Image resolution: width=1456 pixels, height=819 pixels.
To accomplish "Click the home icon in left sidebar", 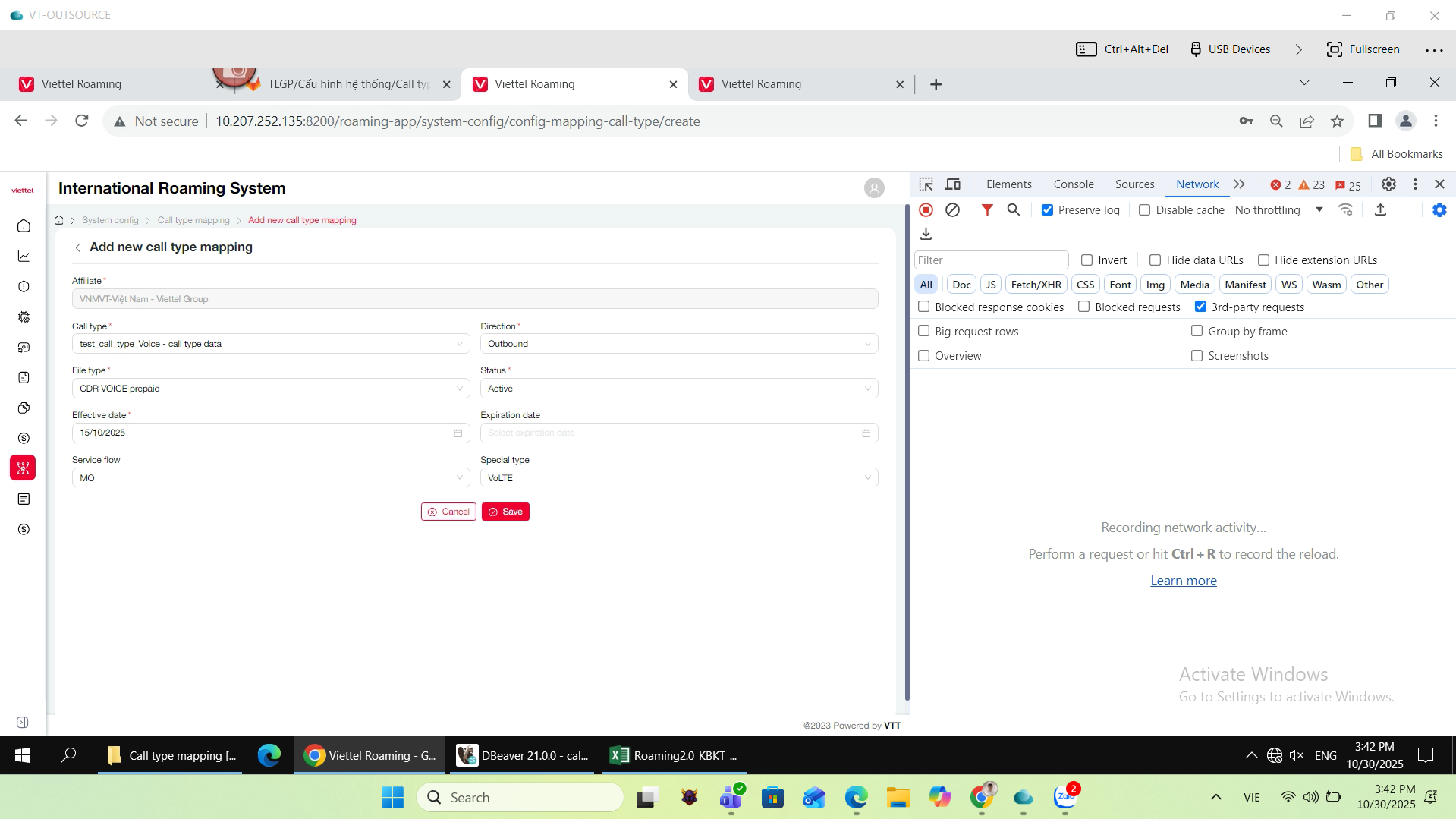I will [x=24, y=225].
